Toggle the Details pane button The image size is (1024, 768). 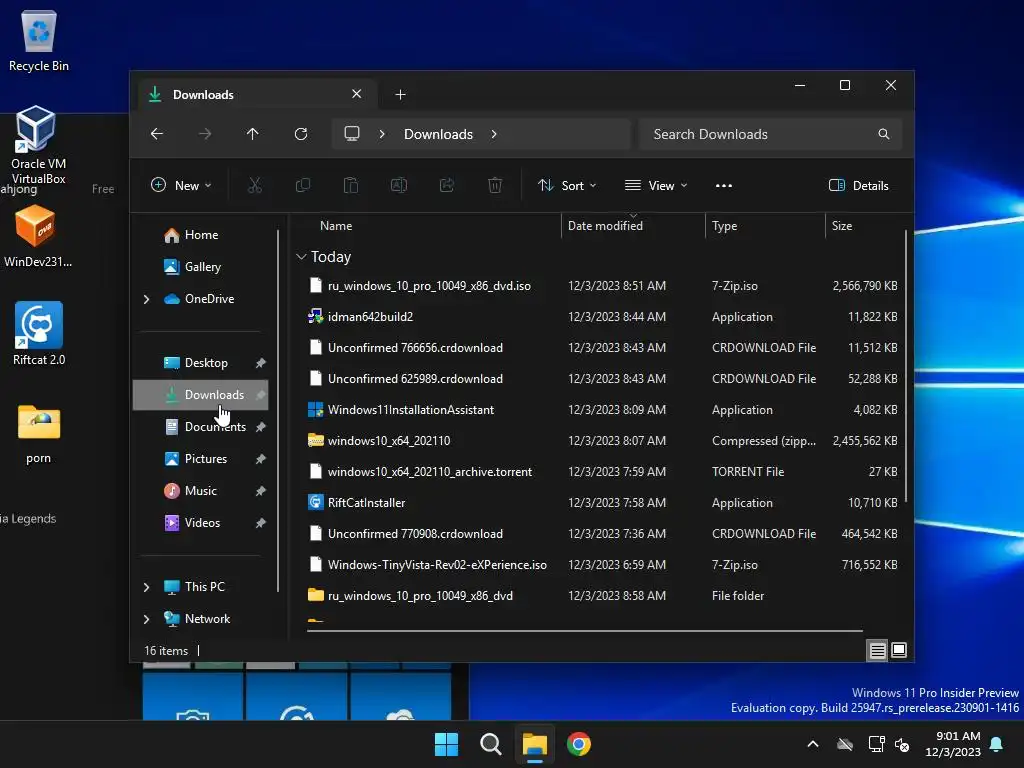coord(858,185)
